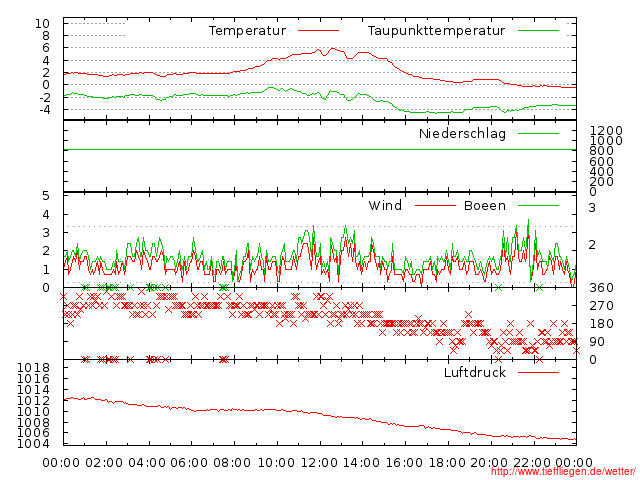This screenshot has width=640, height=480.
Task: Click the 08:00 time axis label
Action: click(x=232, y=462)
